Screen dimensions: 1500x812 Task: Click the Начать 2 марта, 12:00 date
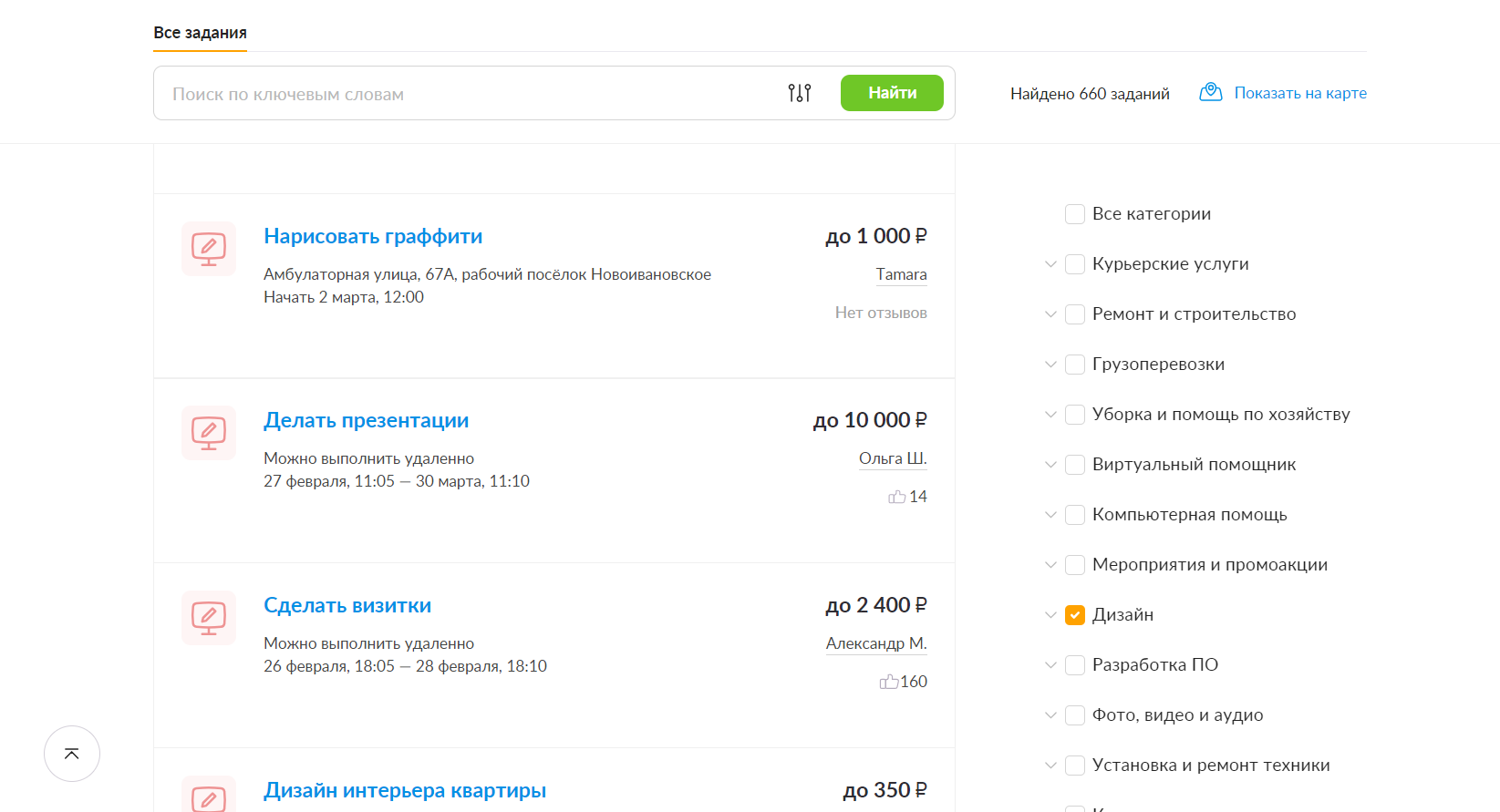(x=344, y=297)
